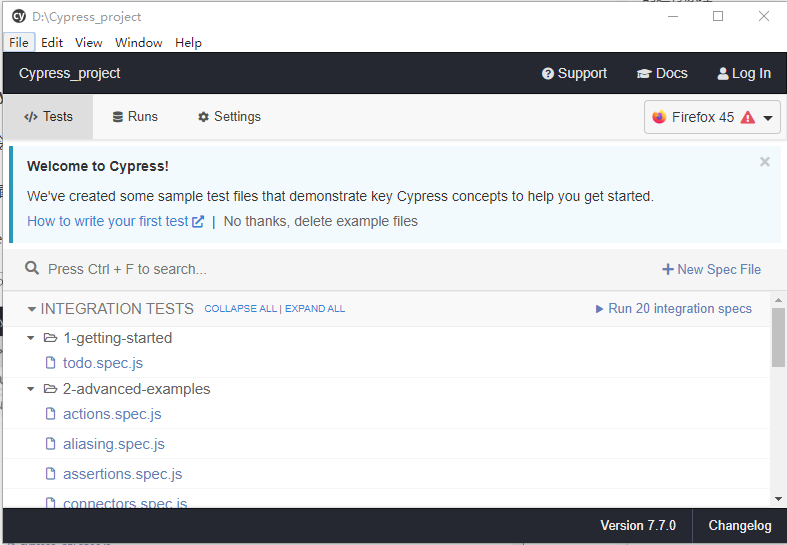Click Run 20 integration specs
The image size is (787, 545).
pyautogui.click(x=673, y=309)
